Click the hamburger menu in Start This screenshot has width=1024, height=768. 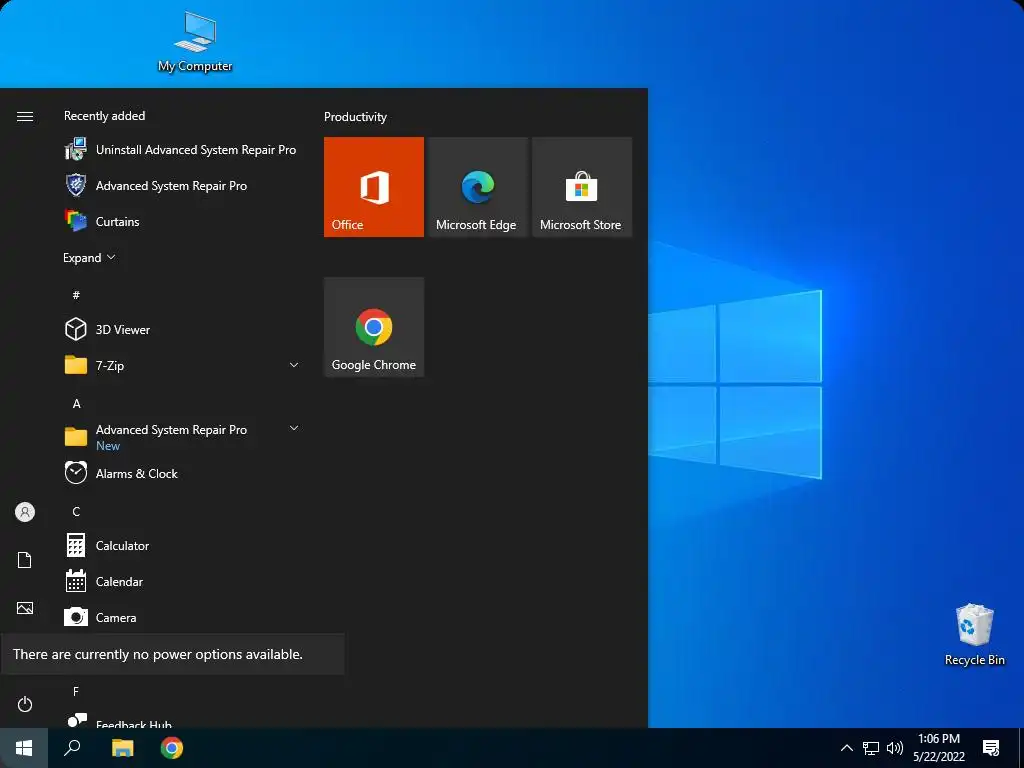pyautogui.click(x=25, y=116)
